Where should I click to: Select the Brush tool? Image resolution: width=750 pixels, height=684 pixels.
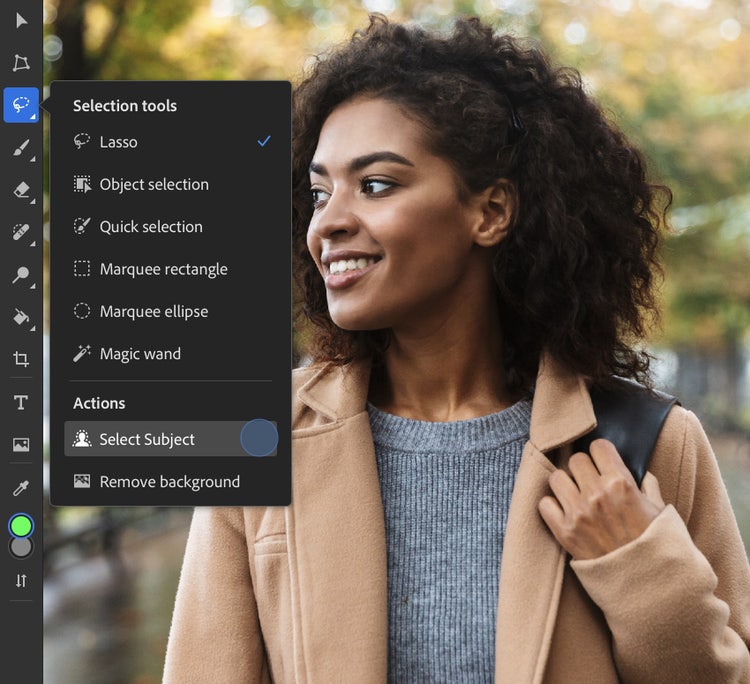(21, 148)
